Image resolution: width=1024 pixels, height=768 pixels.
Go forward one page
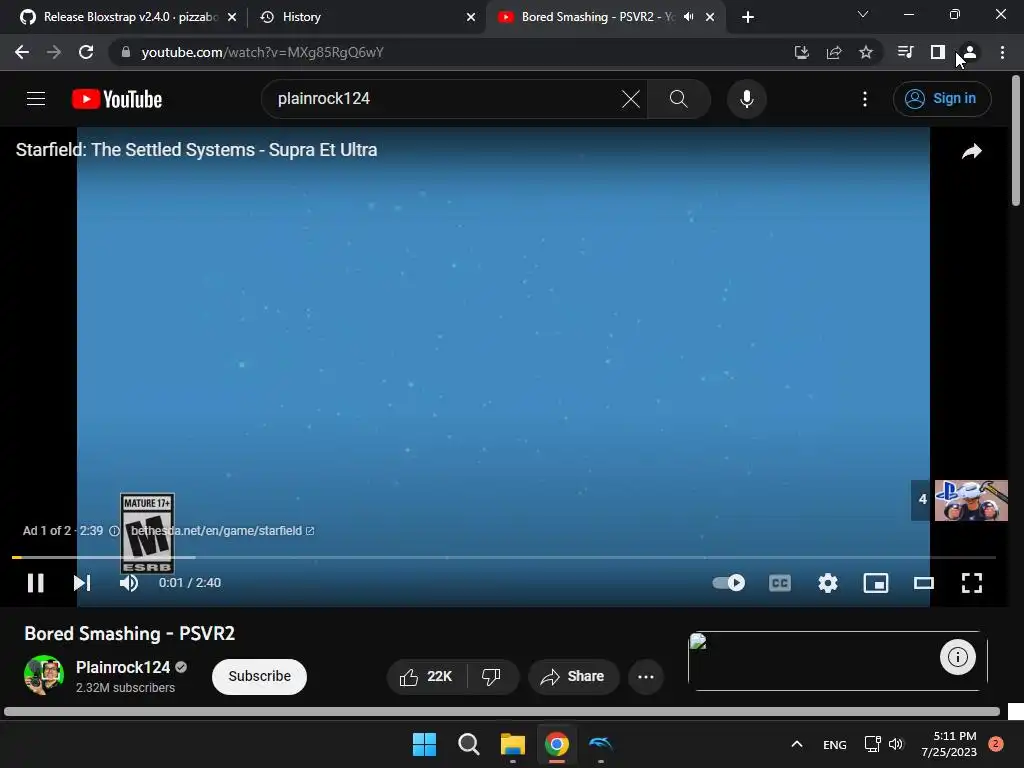54,52
